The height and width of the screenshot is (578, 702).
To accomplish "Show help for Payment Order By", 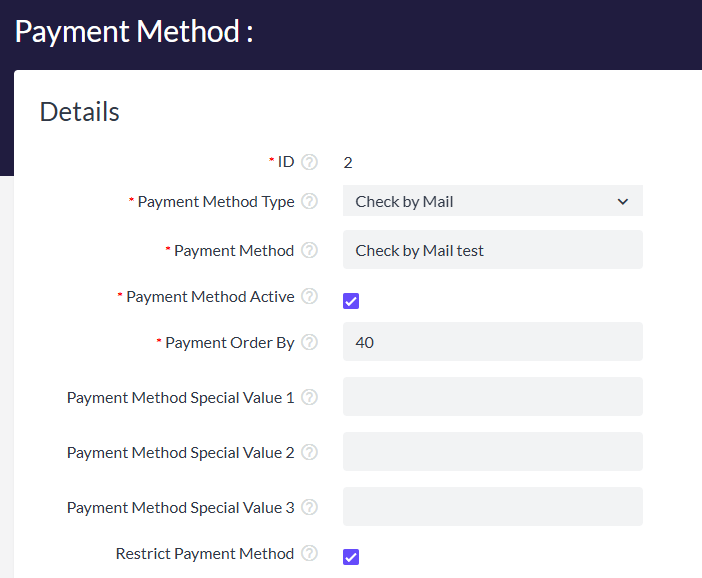I will click(x=309, y=343).
